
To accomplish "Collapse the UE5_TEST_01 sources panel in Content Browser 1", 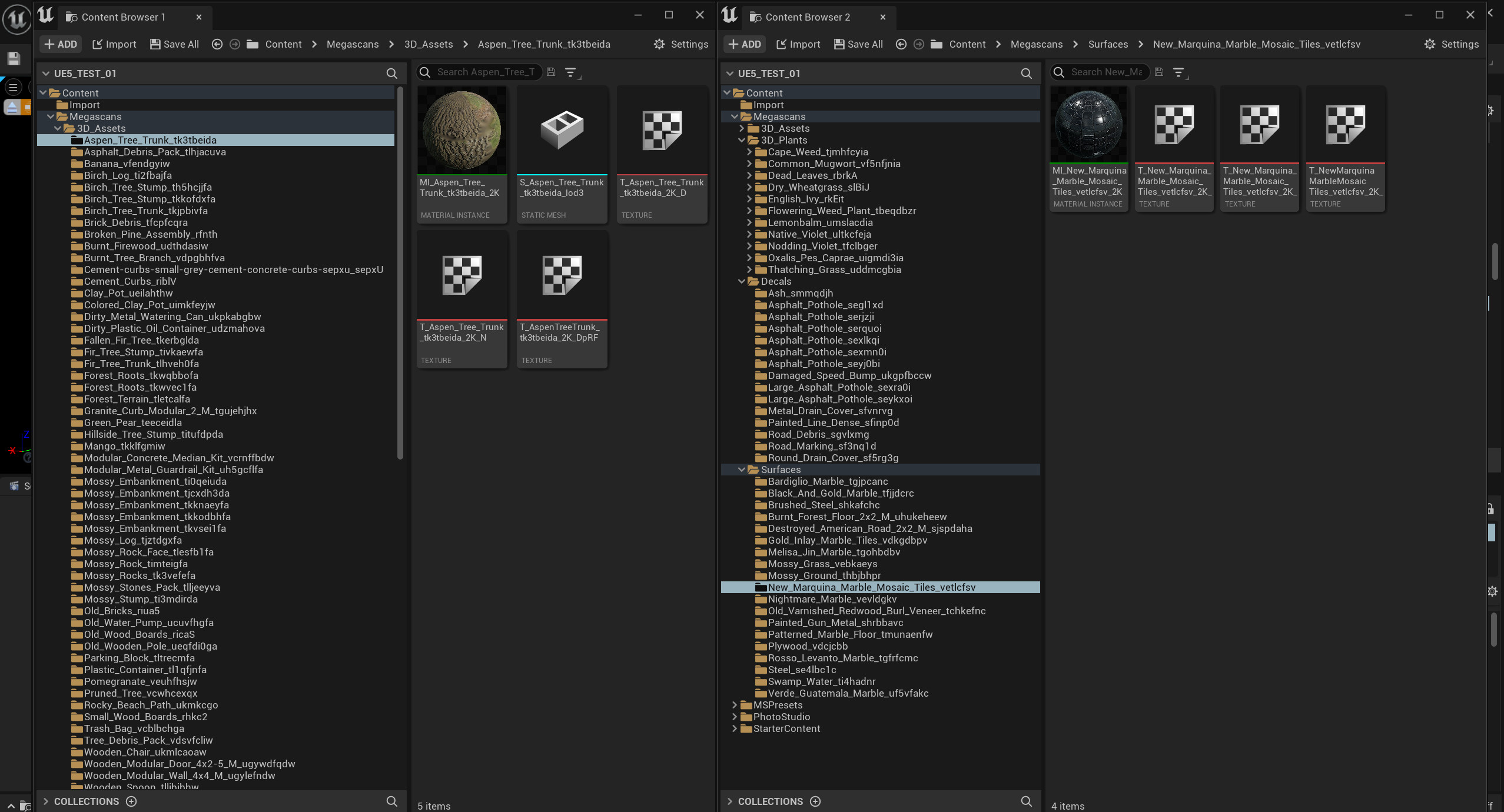I will click(x=46, y=74).
